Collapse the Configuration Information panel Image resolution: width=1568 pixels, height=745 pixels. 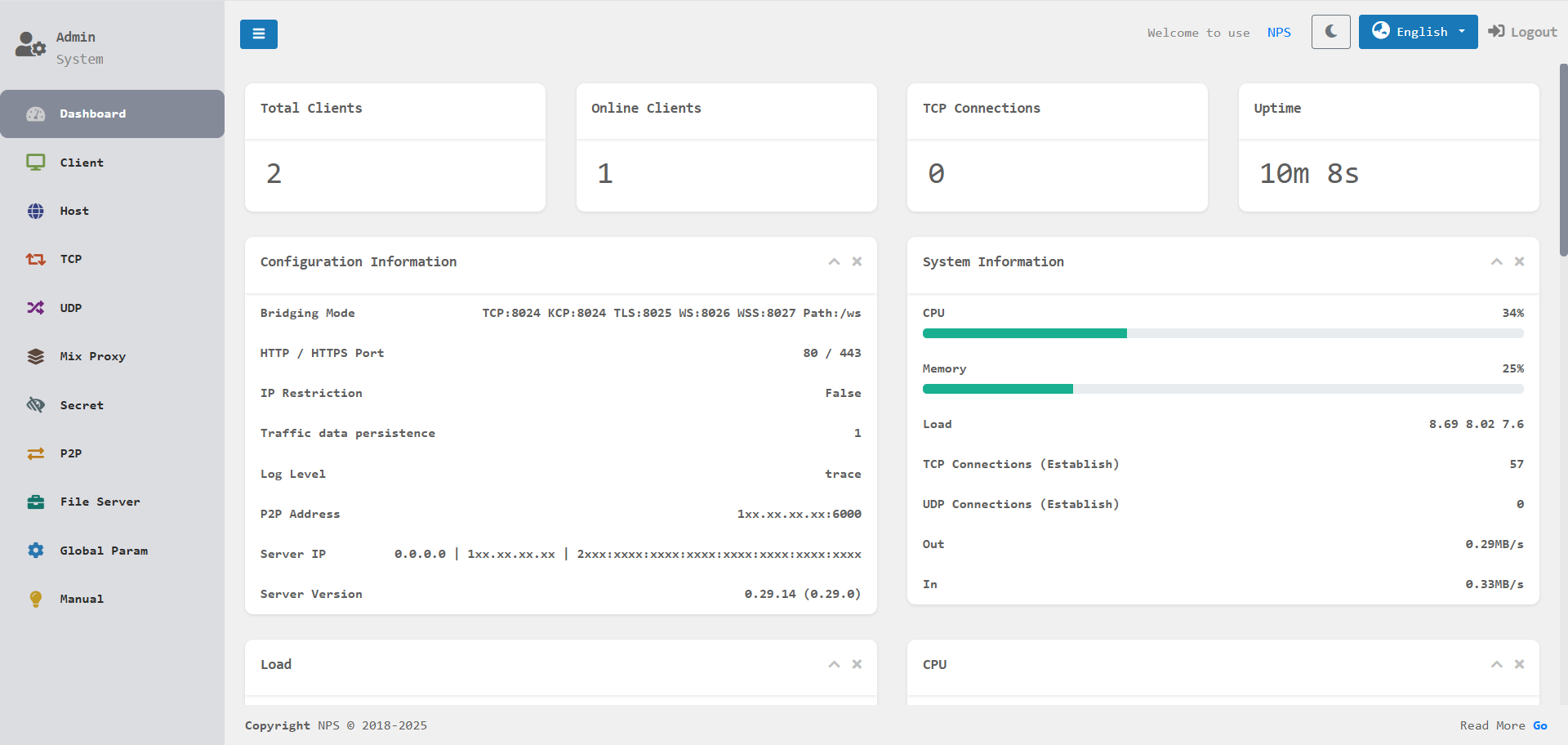(834, 261)
